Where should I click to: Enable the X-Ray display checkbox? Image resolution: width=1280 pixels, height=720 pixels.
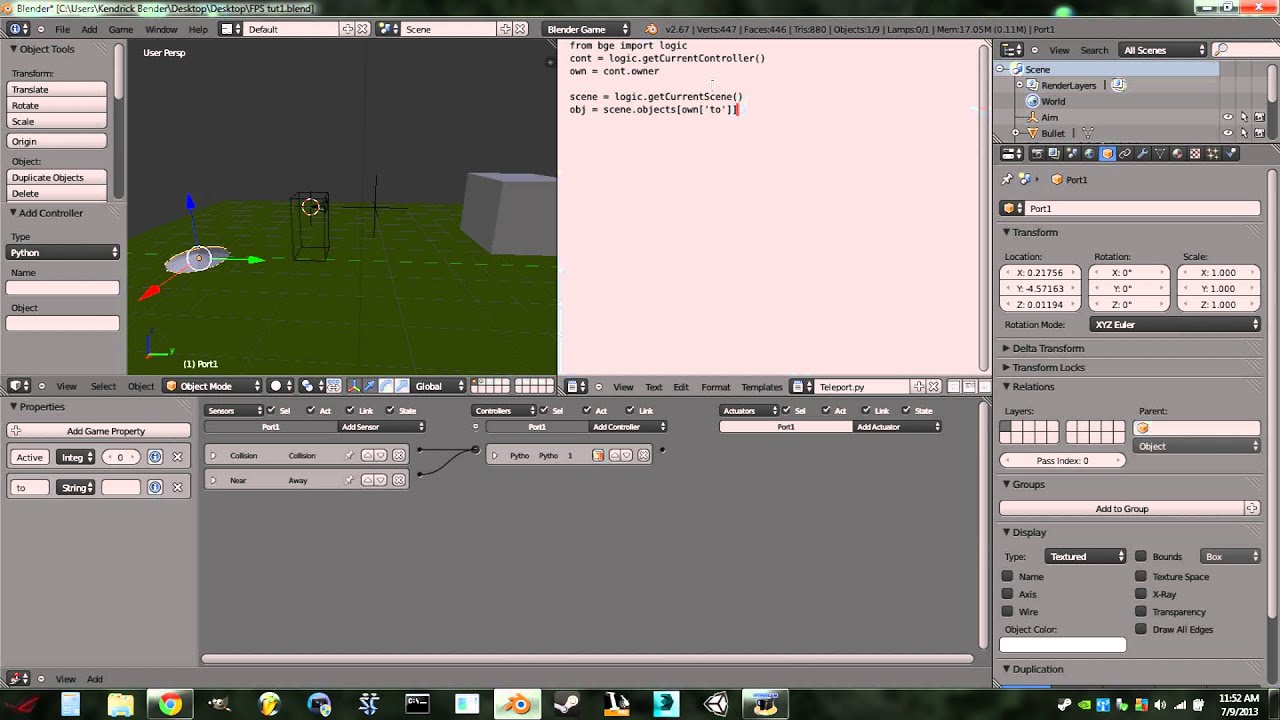tap(1141, 594)
